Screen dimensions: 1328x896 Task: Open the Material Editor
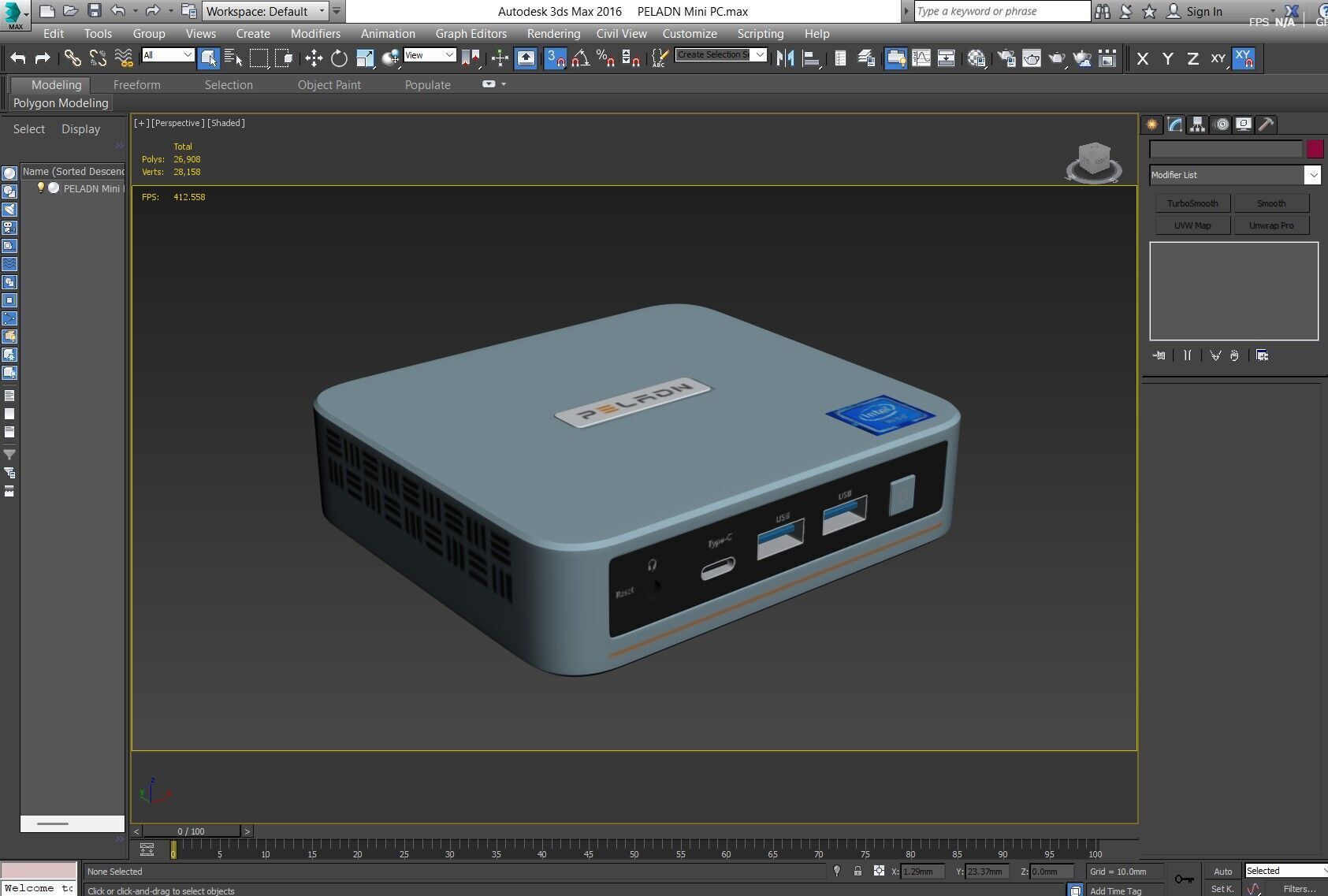point(976,58)
